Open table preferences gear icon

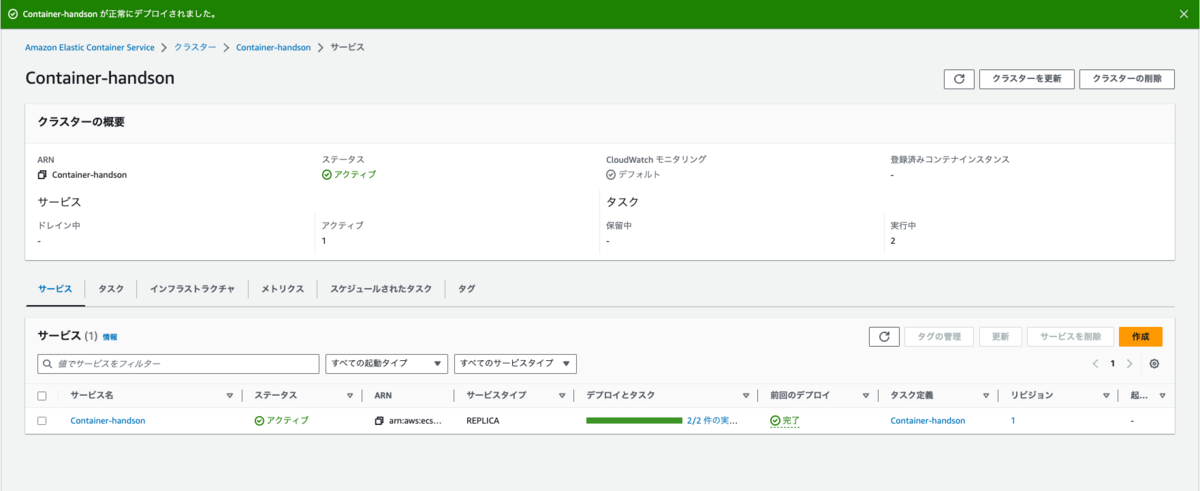(x=1155, y=364)
